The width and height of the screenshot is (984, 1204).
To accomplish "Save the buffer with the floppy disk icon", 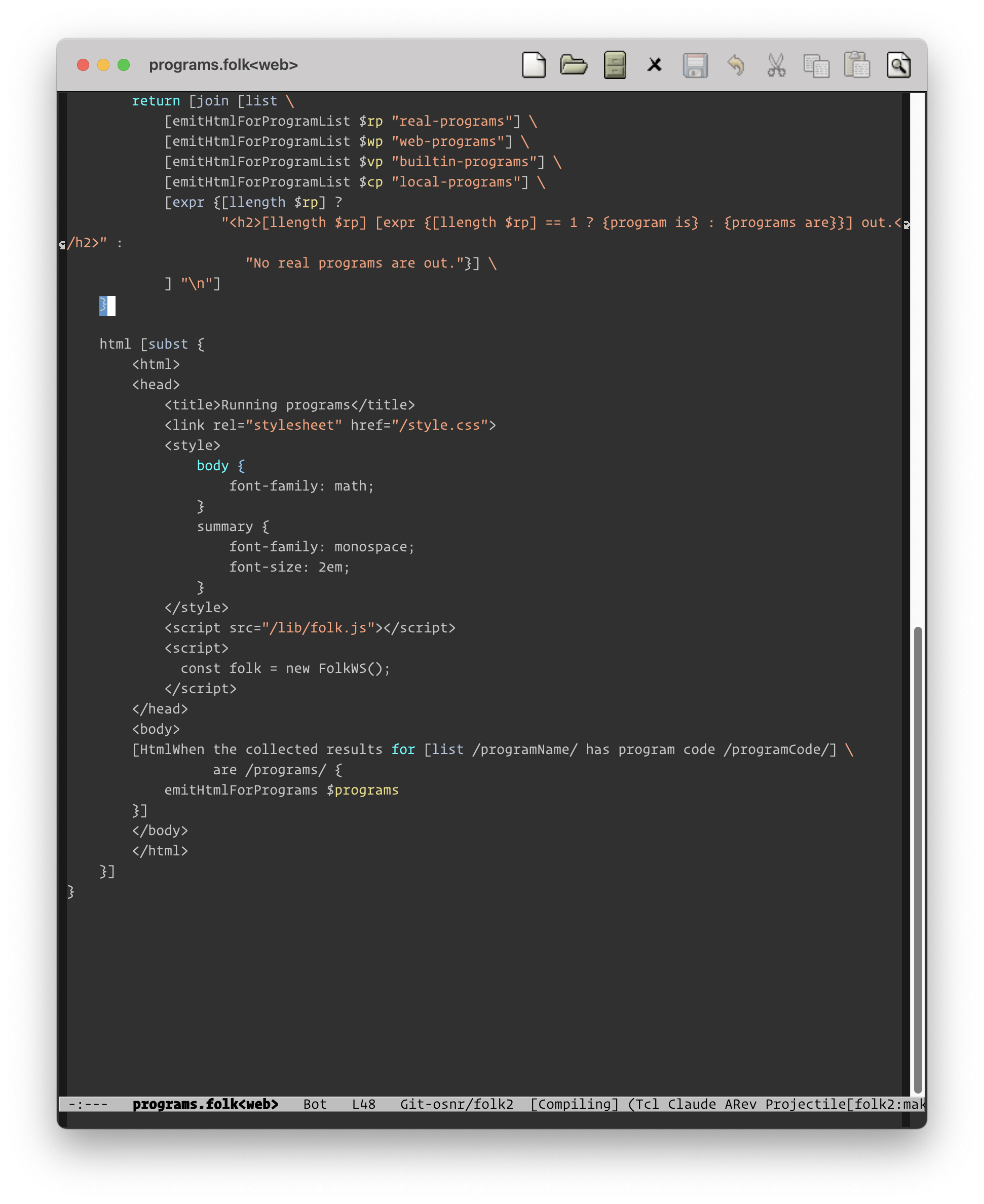I will click(695, 65).
